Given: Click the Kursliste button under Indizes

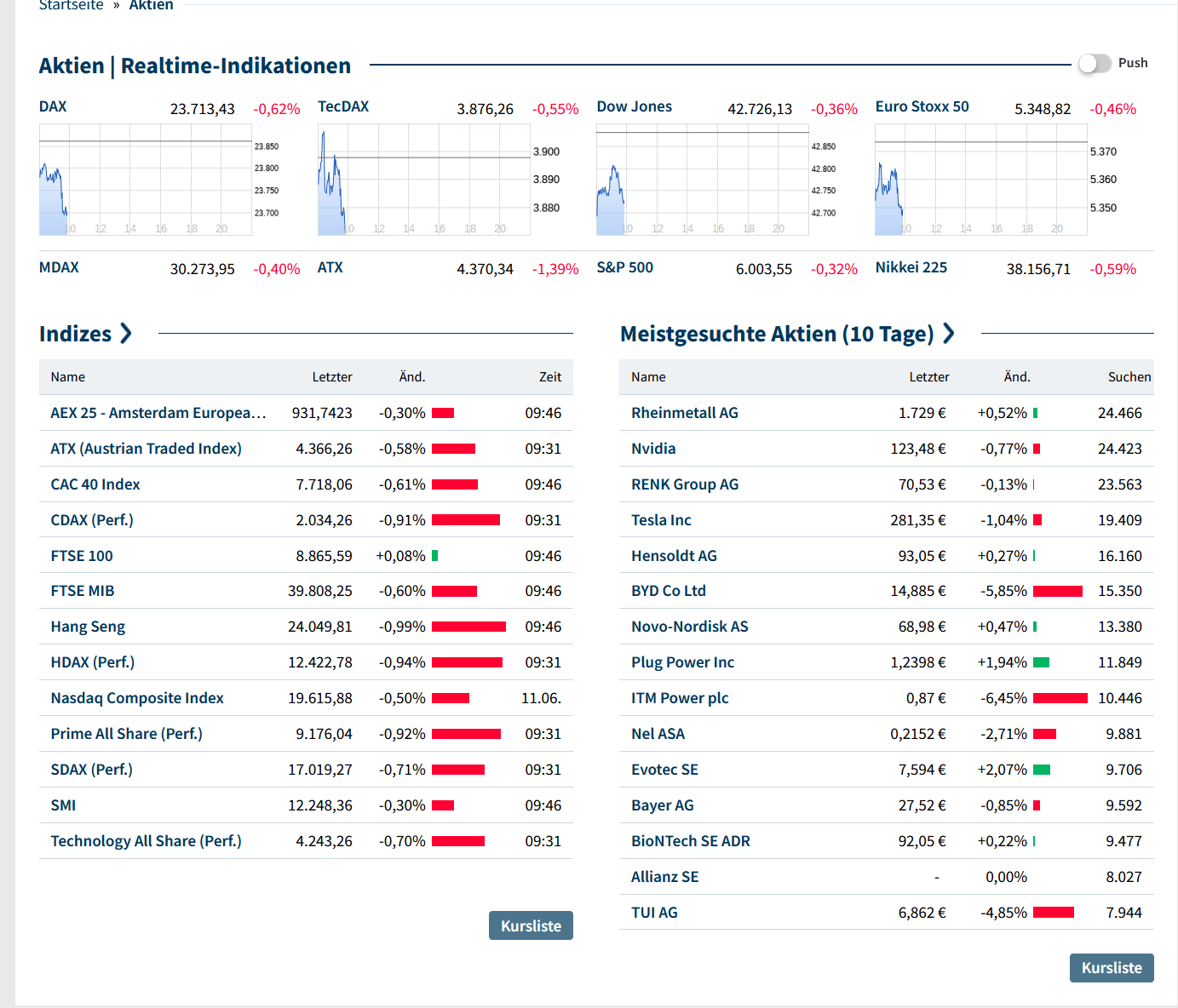Looking at the screenshot, I should pyautogui.click(x=531, y=925).
